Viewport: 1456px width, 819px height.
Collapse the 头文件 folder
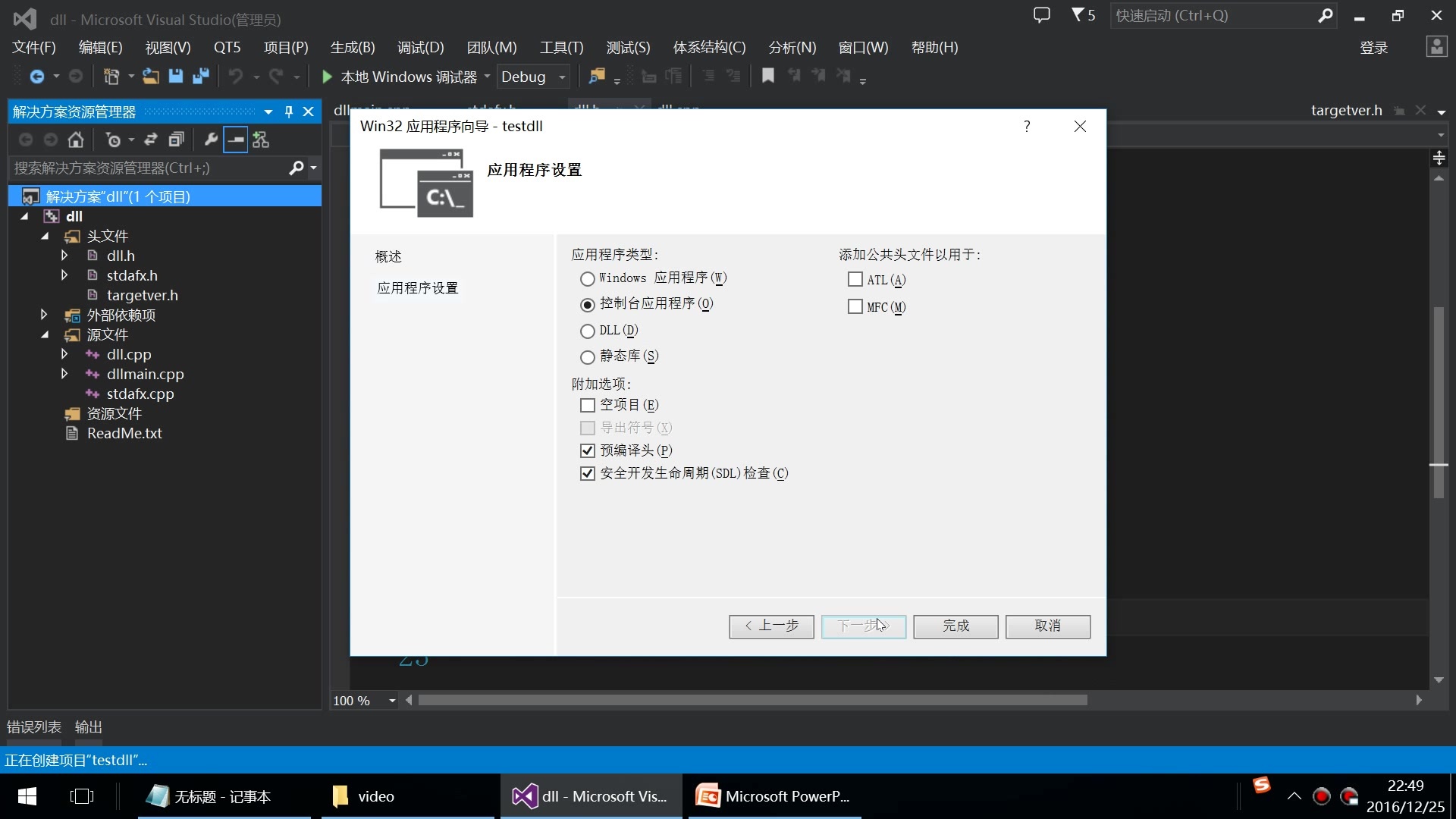[x=45, y=236]
